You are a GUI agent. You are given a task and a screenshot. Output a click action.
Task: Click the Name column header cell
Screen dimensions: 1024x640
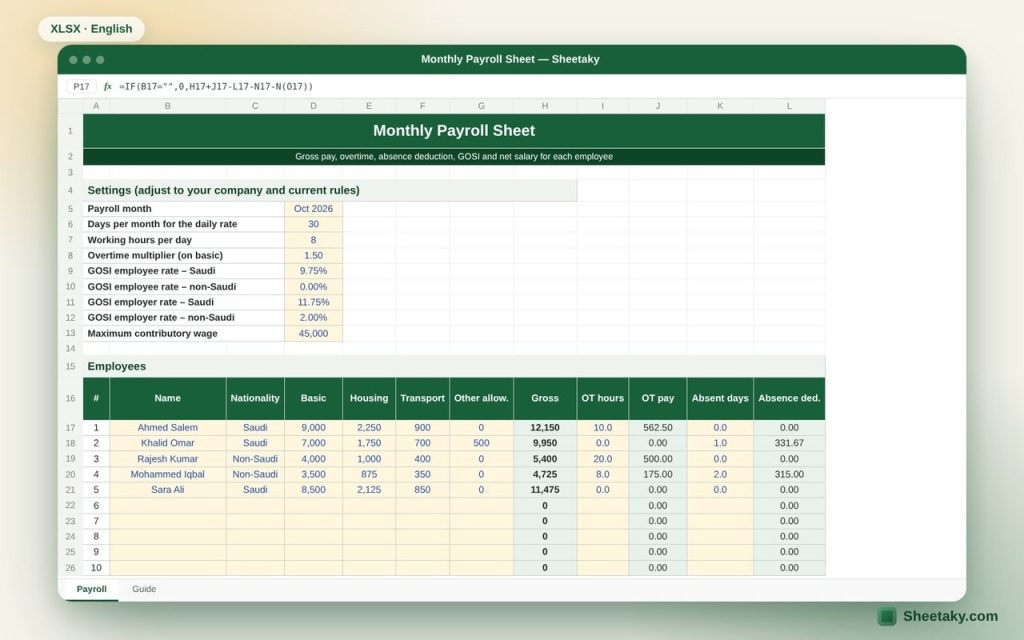[x=168, y=398]
